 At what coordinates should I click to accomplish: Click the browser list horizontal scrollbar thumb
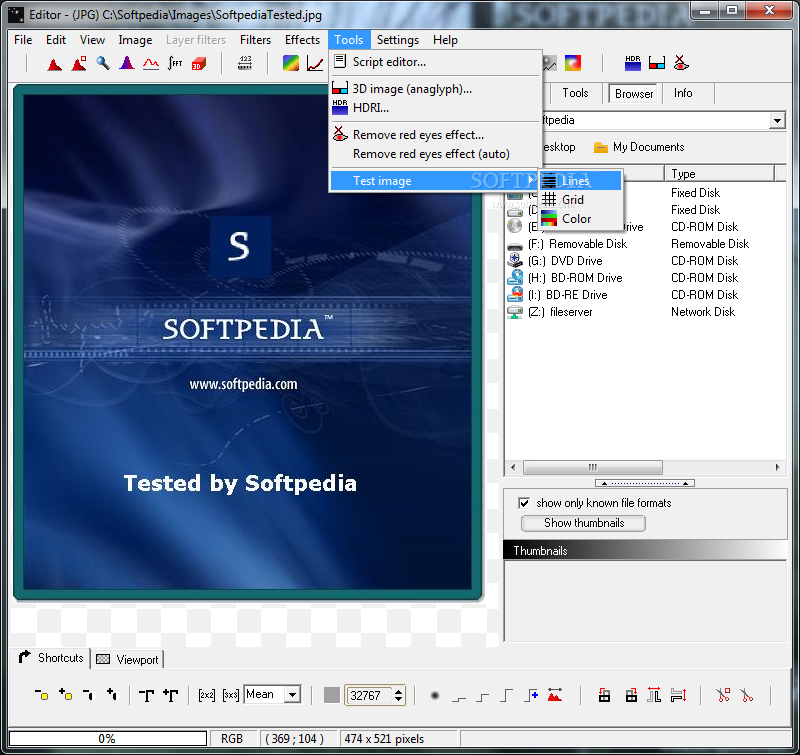click(592, 467)
